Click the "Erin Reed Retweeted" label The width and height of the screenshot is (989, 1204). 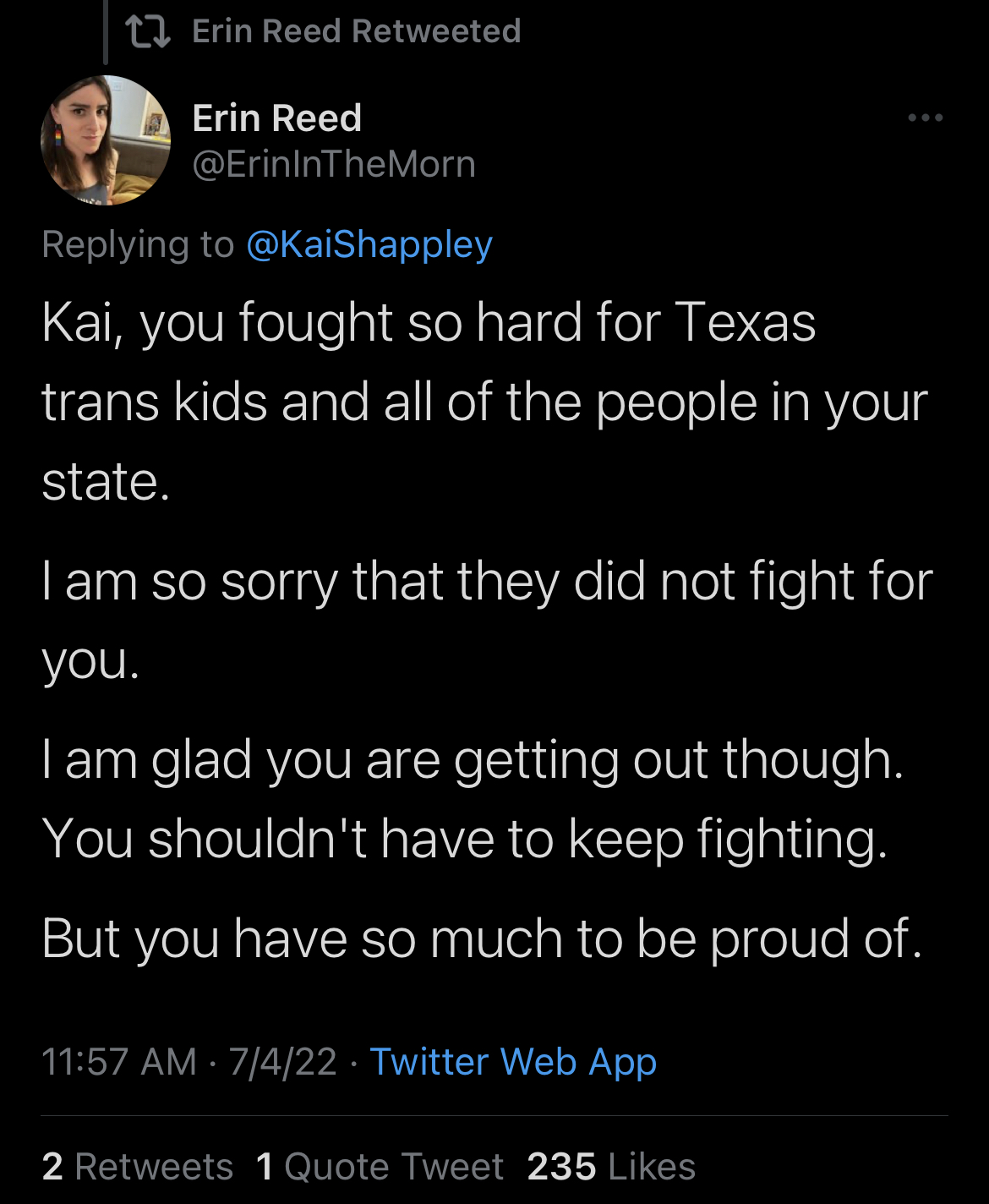point(356,32)
